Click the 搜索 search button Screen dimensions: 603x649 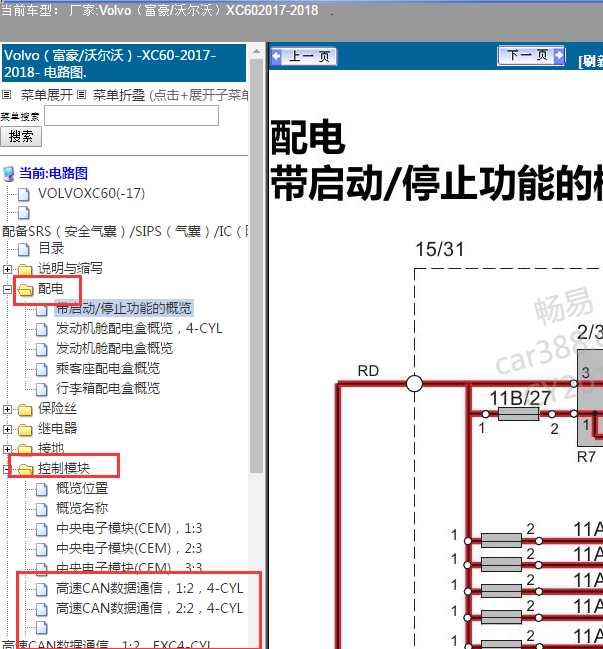pyautogui.click(x=21, y=137)
